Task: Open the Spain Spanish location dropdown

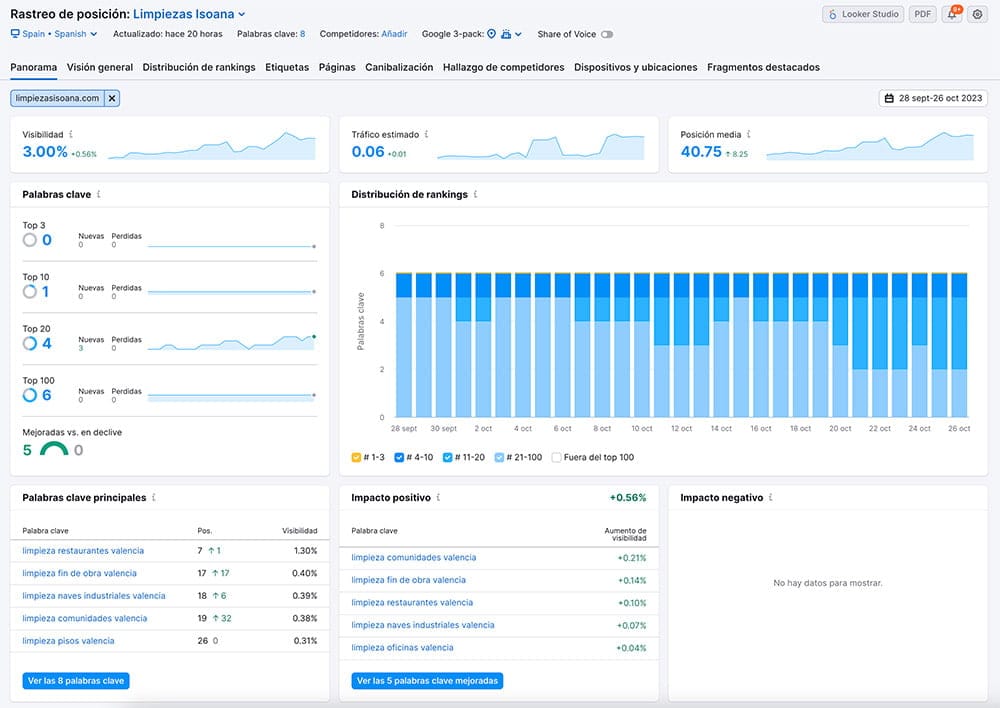Action: coord(54,34)
